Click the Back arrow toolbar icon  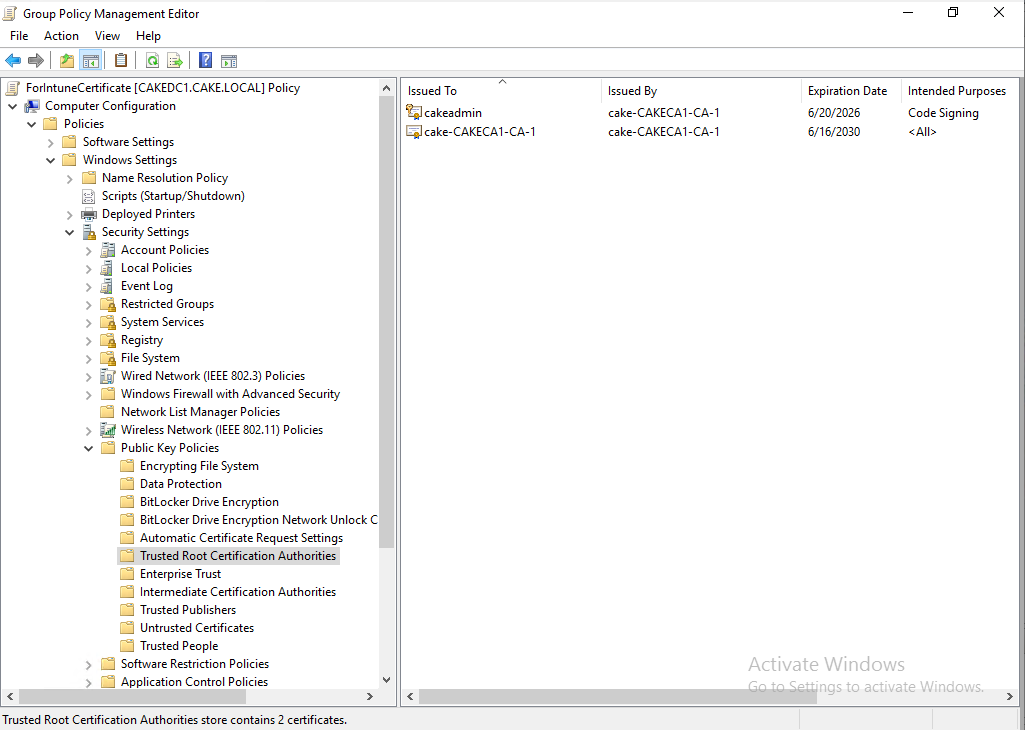(x=13, y=61)
